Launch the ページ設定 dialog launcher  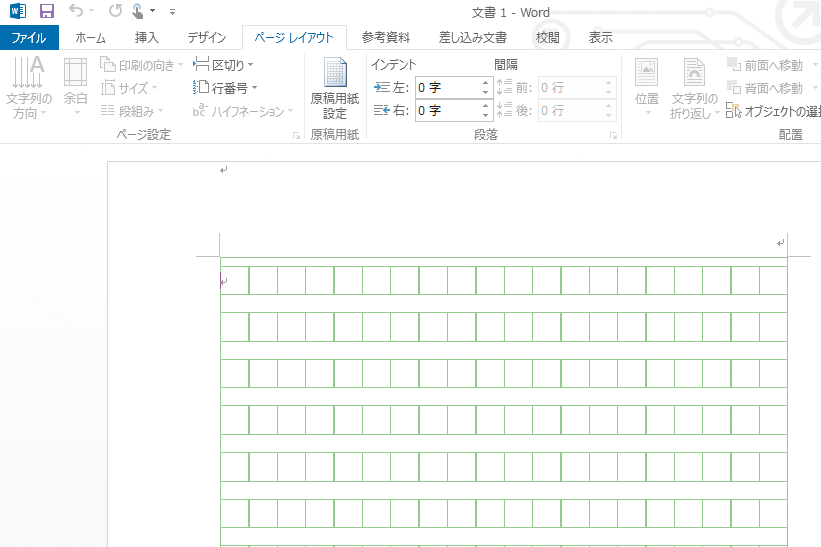click(296, 136)
